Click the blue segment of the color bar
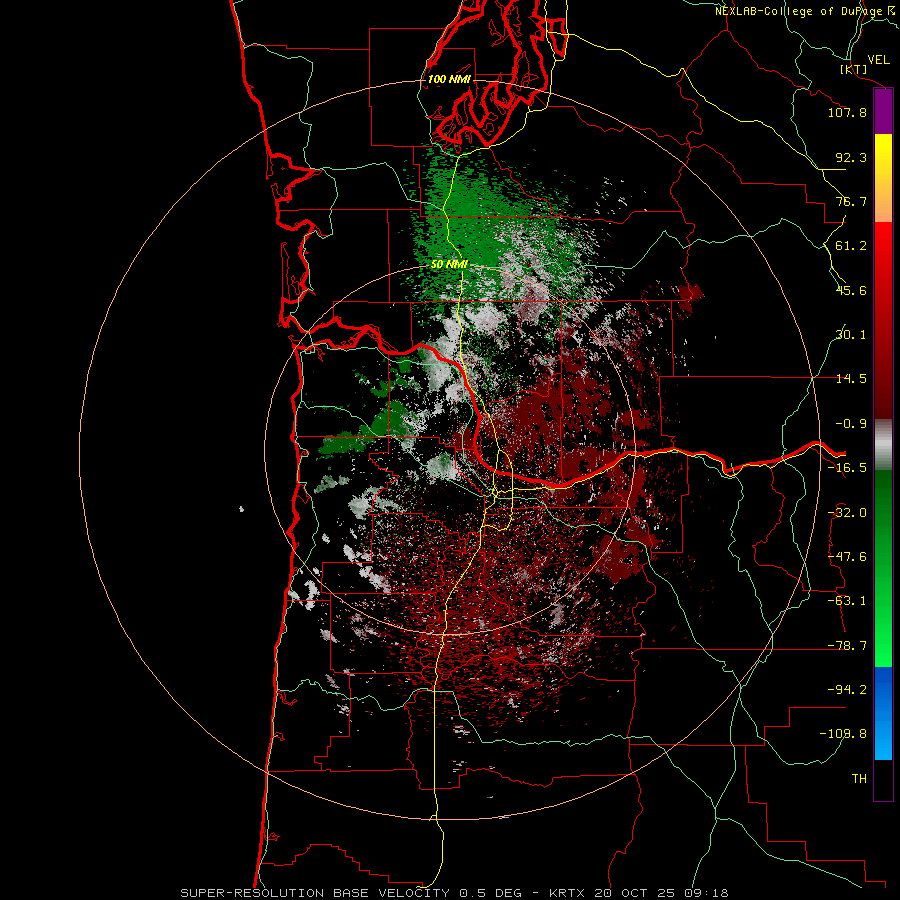900x900 pixels. 883,713
